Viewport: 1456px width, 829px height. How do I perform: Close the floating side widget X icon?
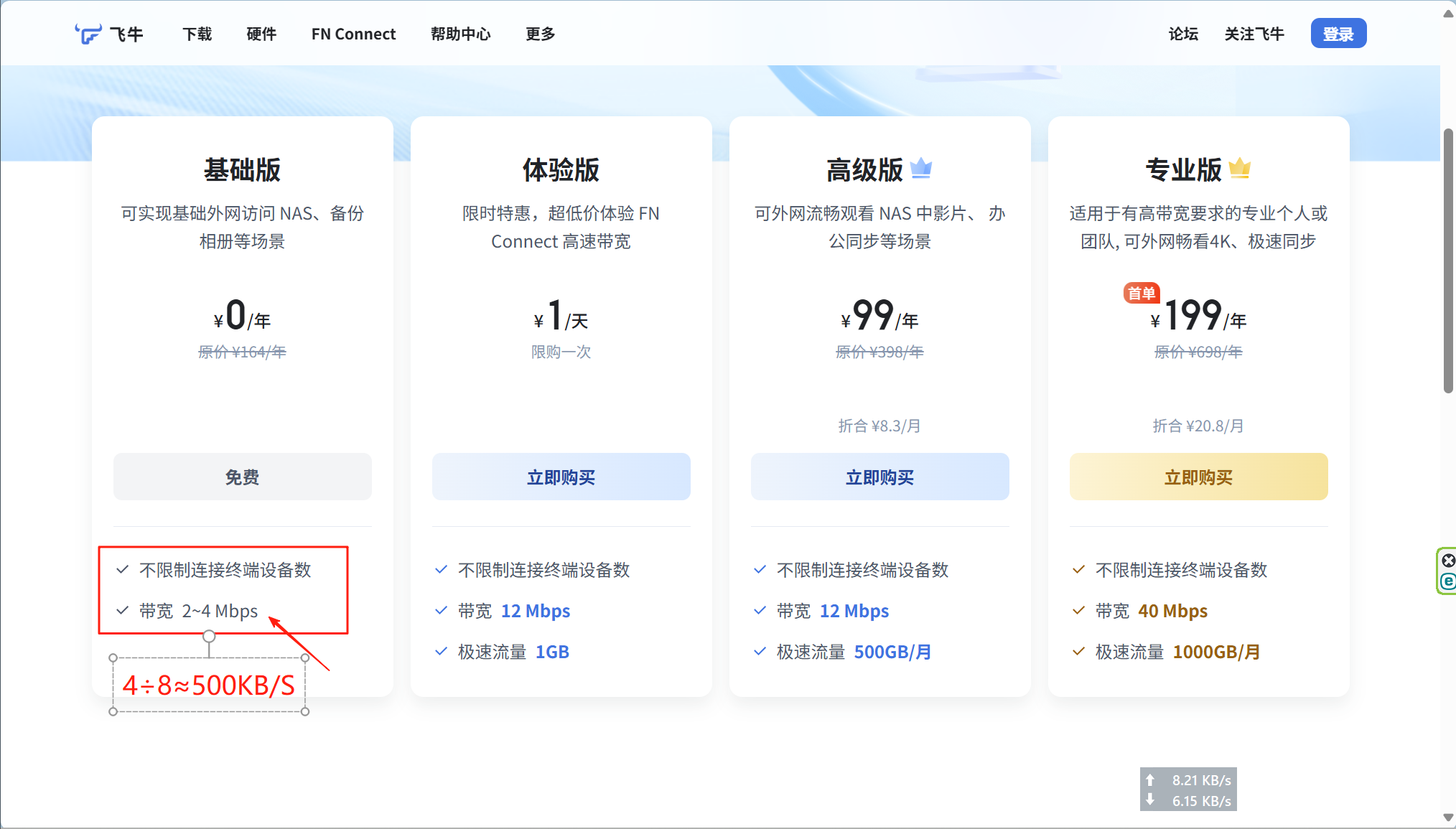(1449, 561)
